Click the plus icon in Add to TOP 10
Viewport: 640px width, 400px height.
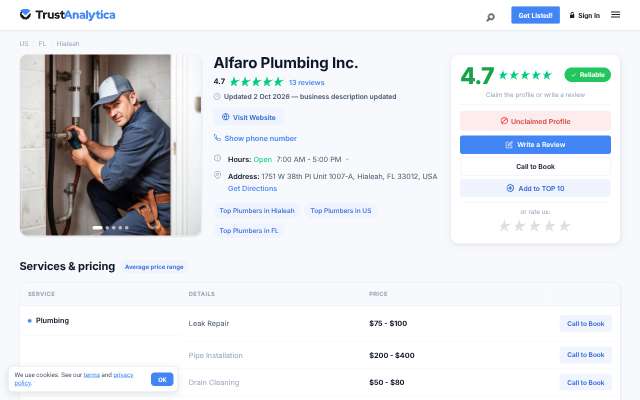(510, 188)
